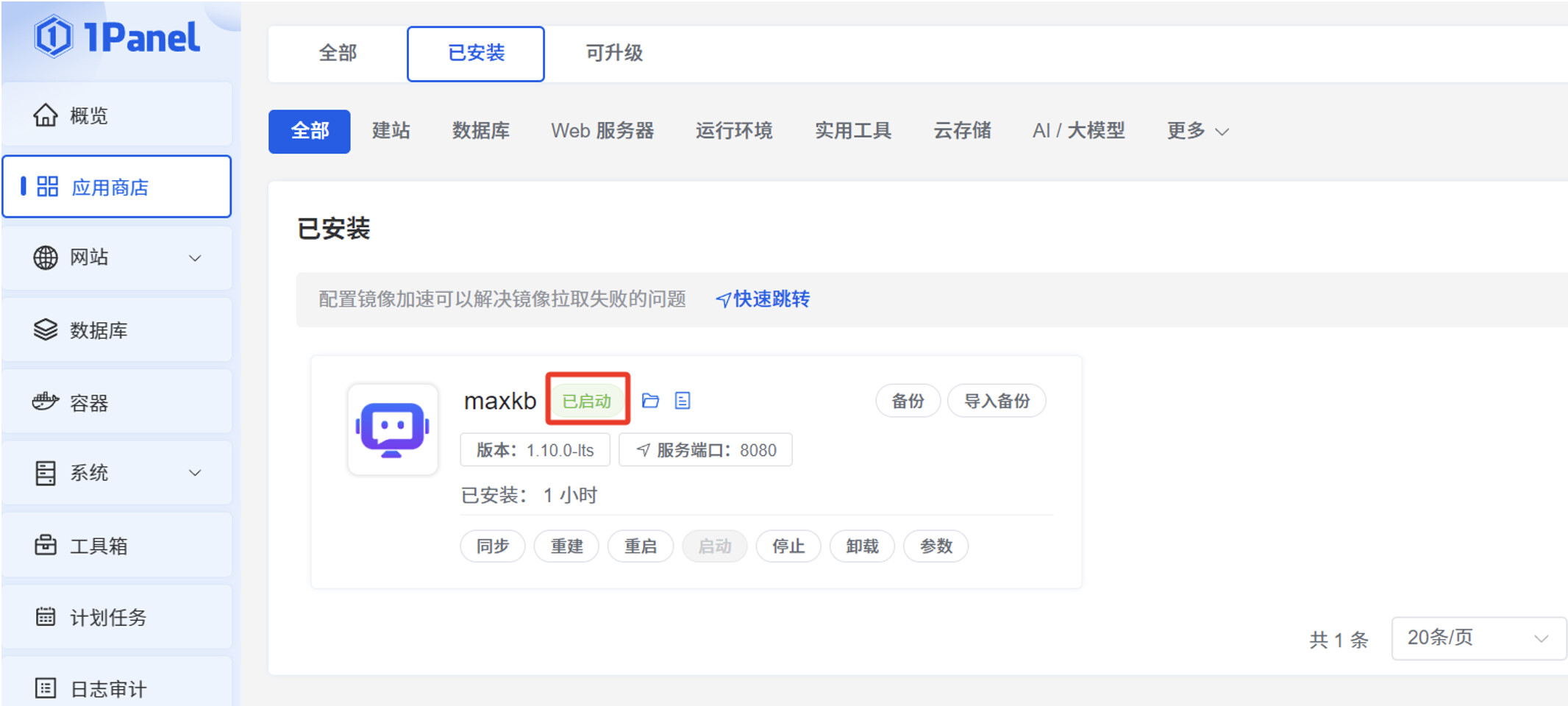The width and height of the screenshot is (1568, 706).
Task: Switch to the top 全部 tab
Action: (338, 53)
